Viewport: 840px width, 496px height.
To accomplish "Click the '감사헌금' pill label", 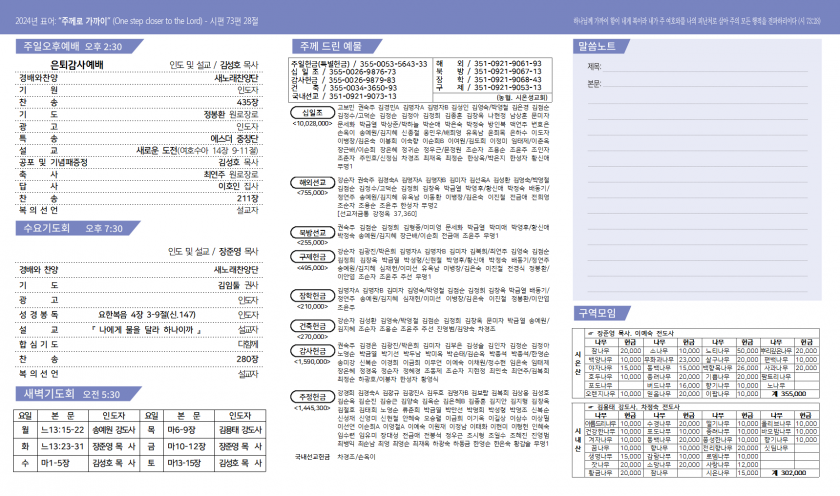I will [312, 351].
